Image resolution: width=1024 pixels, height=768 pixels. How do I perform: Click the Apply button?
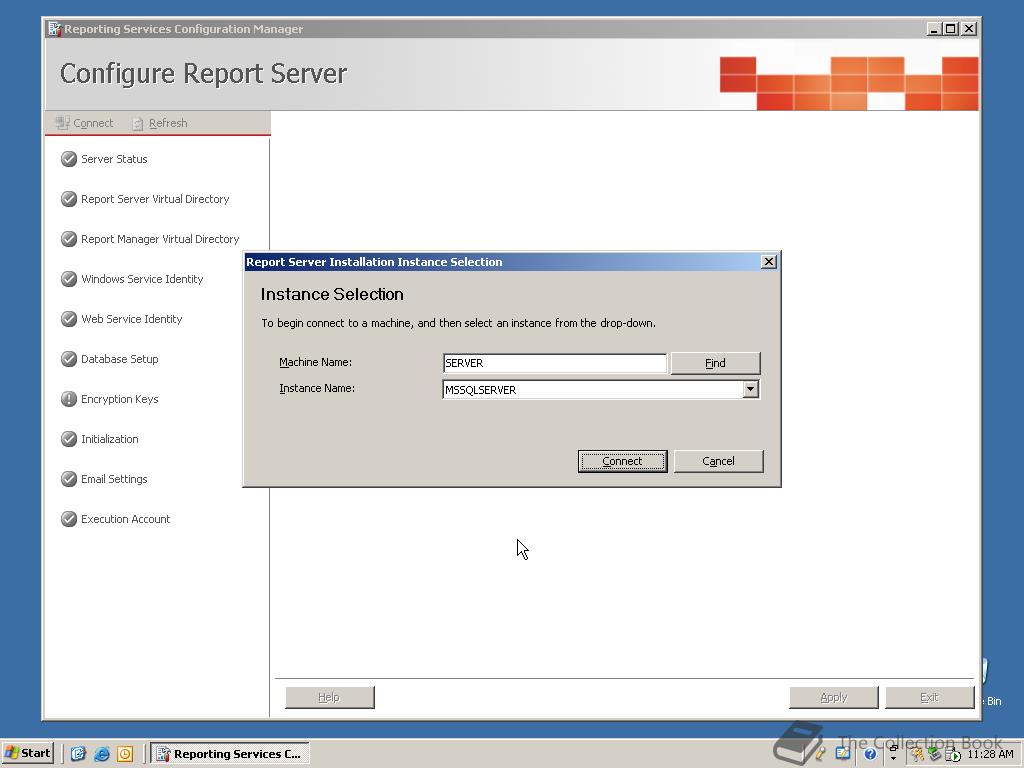[x=834, y=697]
